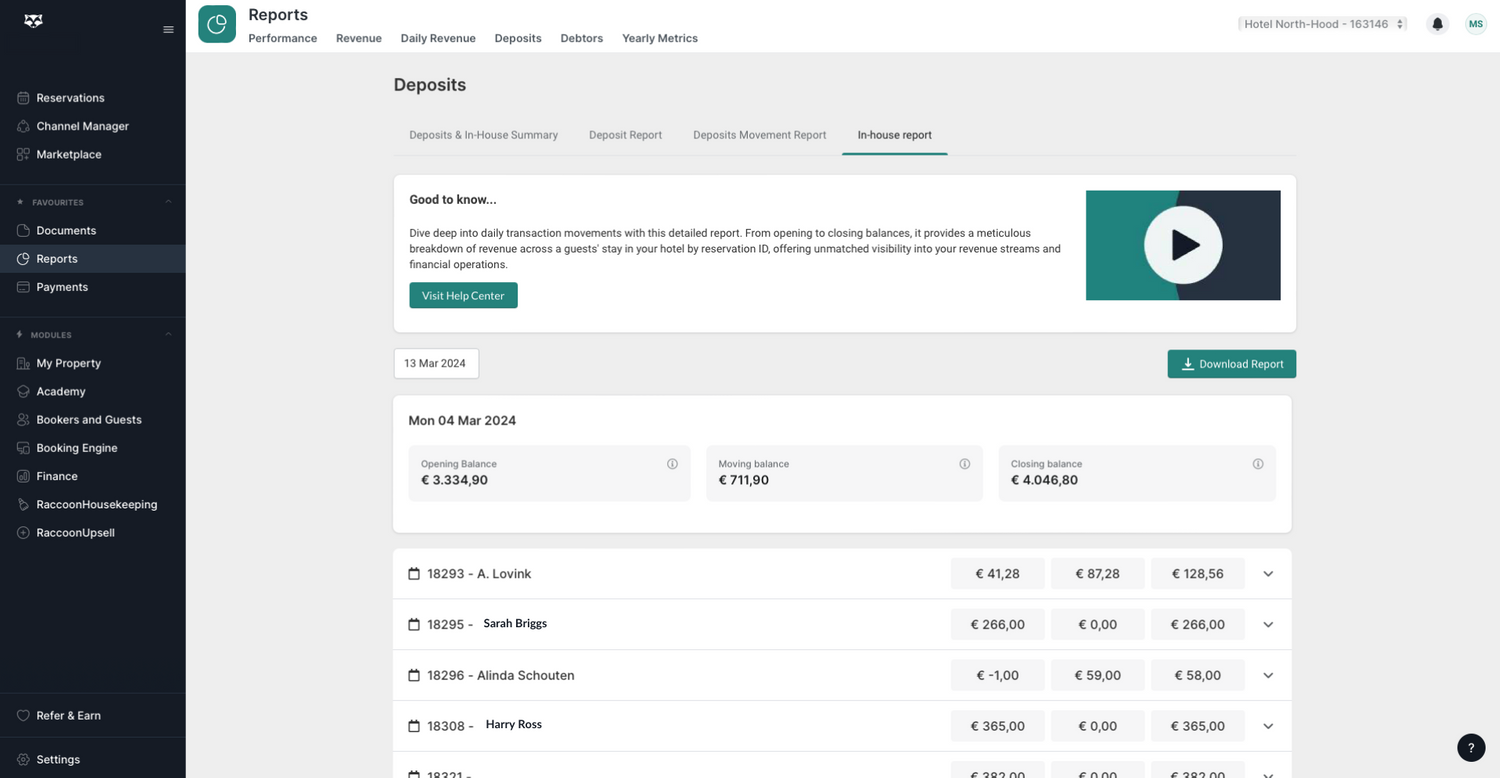1500x778 pixels.
Task: Open Channel Manager in the sidebar
Action: pyautogui.click(x=82, y=126)
